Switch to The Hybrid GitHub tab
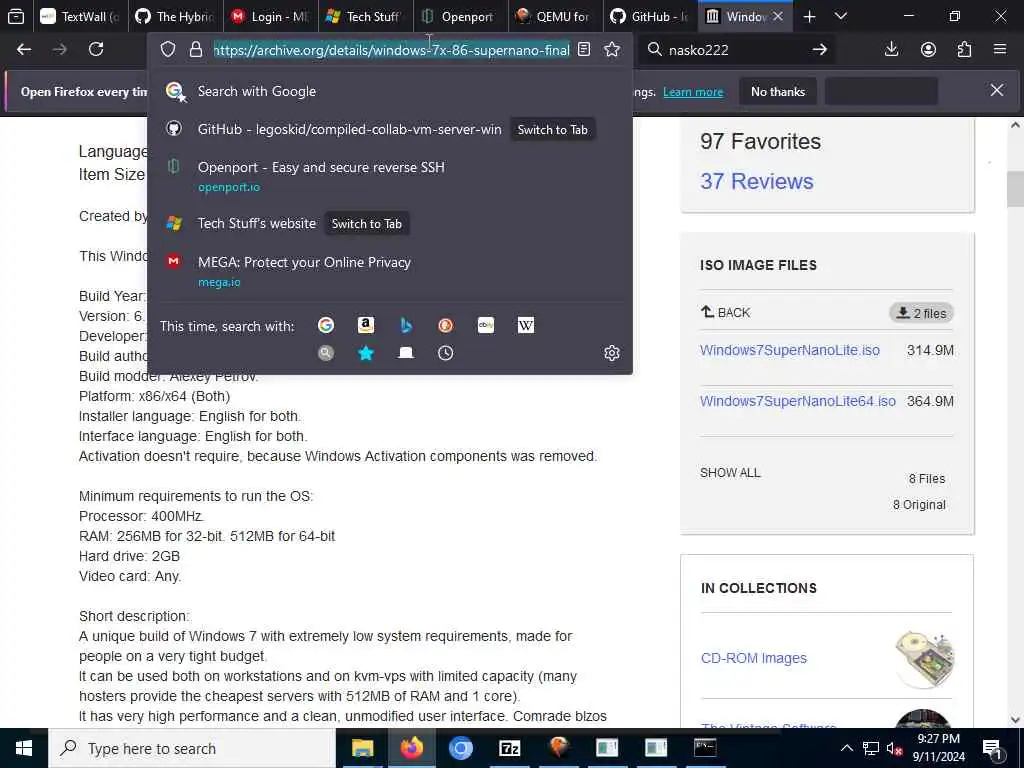Viewport: 1024px width, 768px height. 175,16
